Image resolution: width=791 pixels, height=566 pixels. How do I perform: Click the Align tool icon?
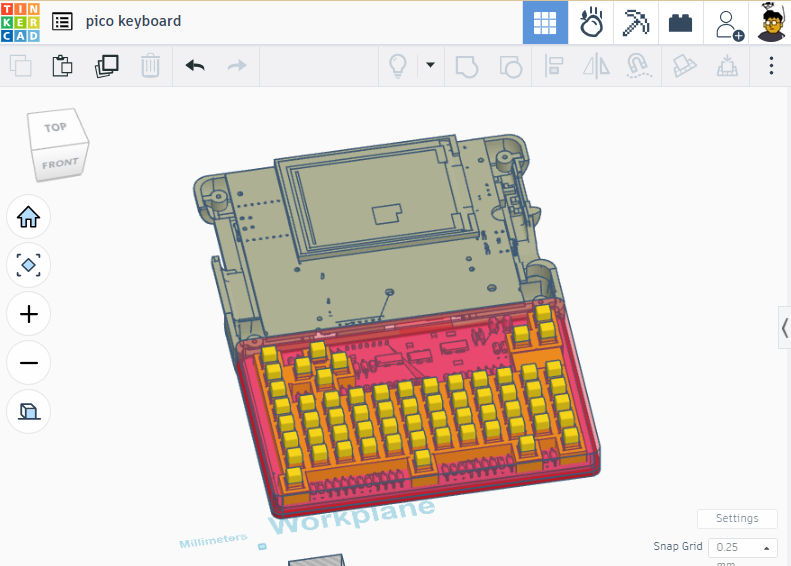coord(554,66)
